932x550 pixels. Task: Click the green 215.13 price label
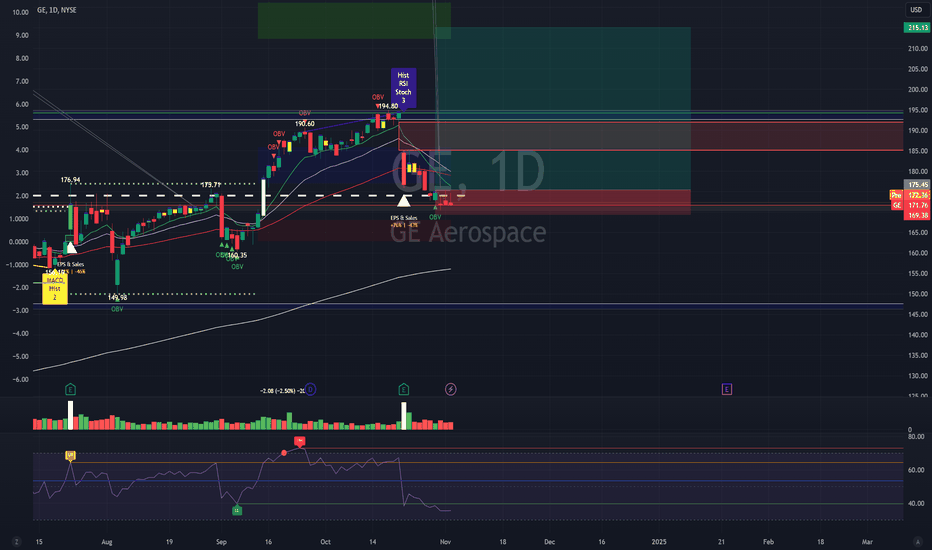pyautogui.click(x=917, y=27)
